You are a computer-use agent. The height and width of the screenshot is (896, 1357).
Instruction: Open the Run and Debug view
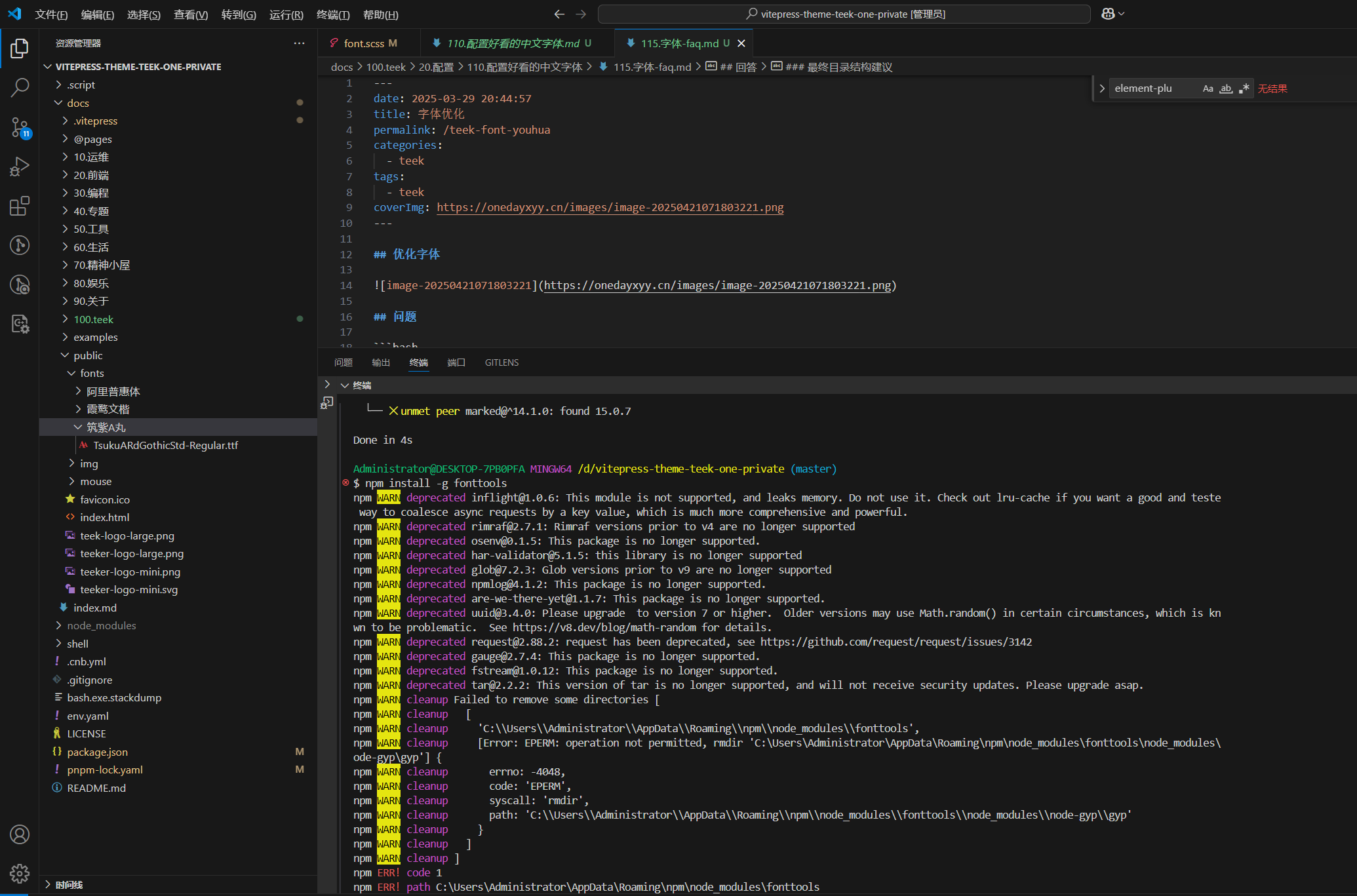coord(20,166)
